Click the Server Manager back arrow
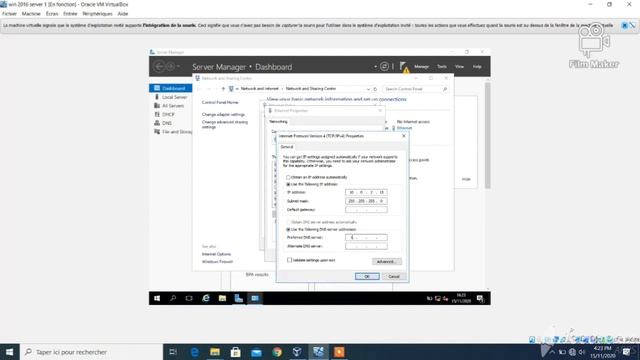This screenshot has height=360, width=640. coord(159,66)
